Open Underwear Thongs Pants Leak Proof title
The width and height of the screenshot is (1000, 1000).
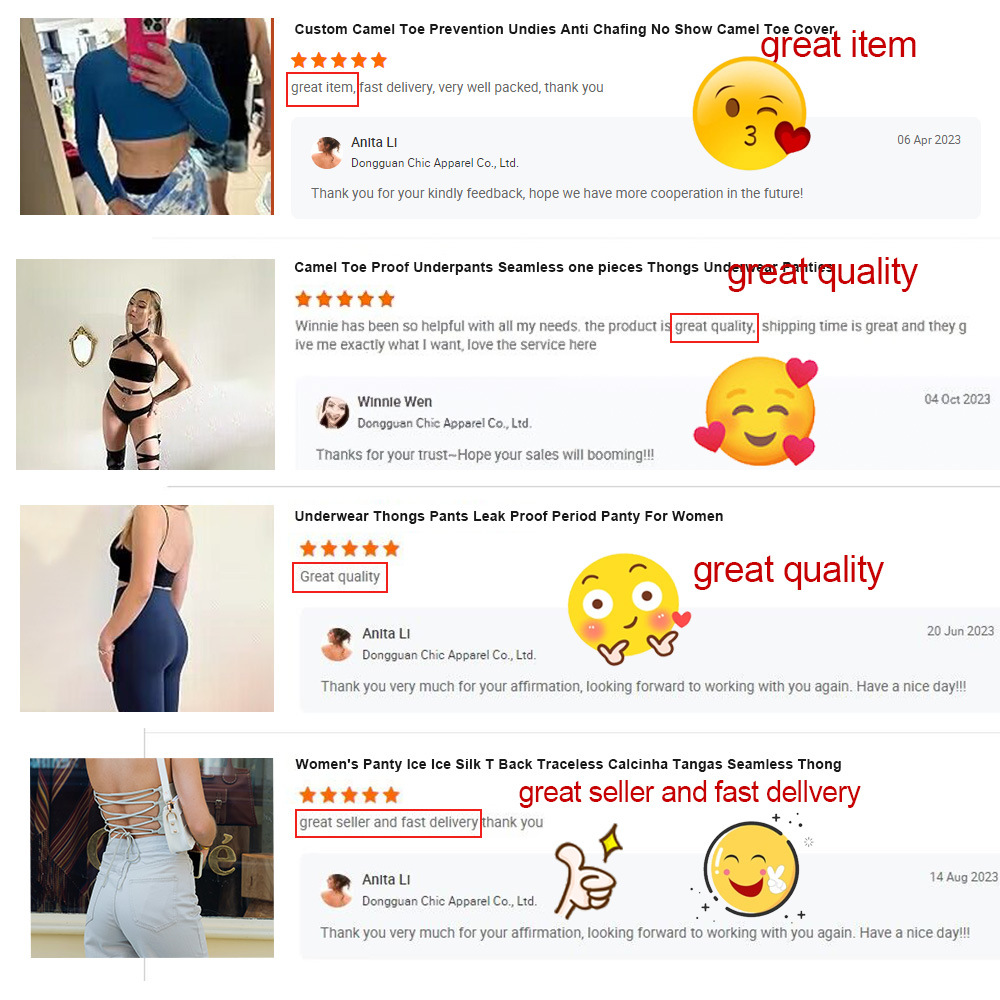coord(509,516)
